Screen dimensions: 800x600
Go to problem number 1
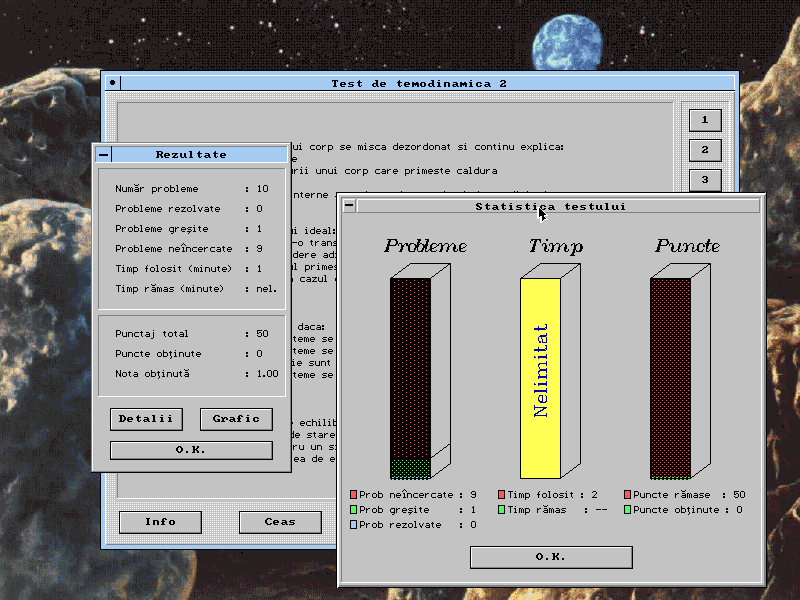pyautogui.click(x=704, y=120)
